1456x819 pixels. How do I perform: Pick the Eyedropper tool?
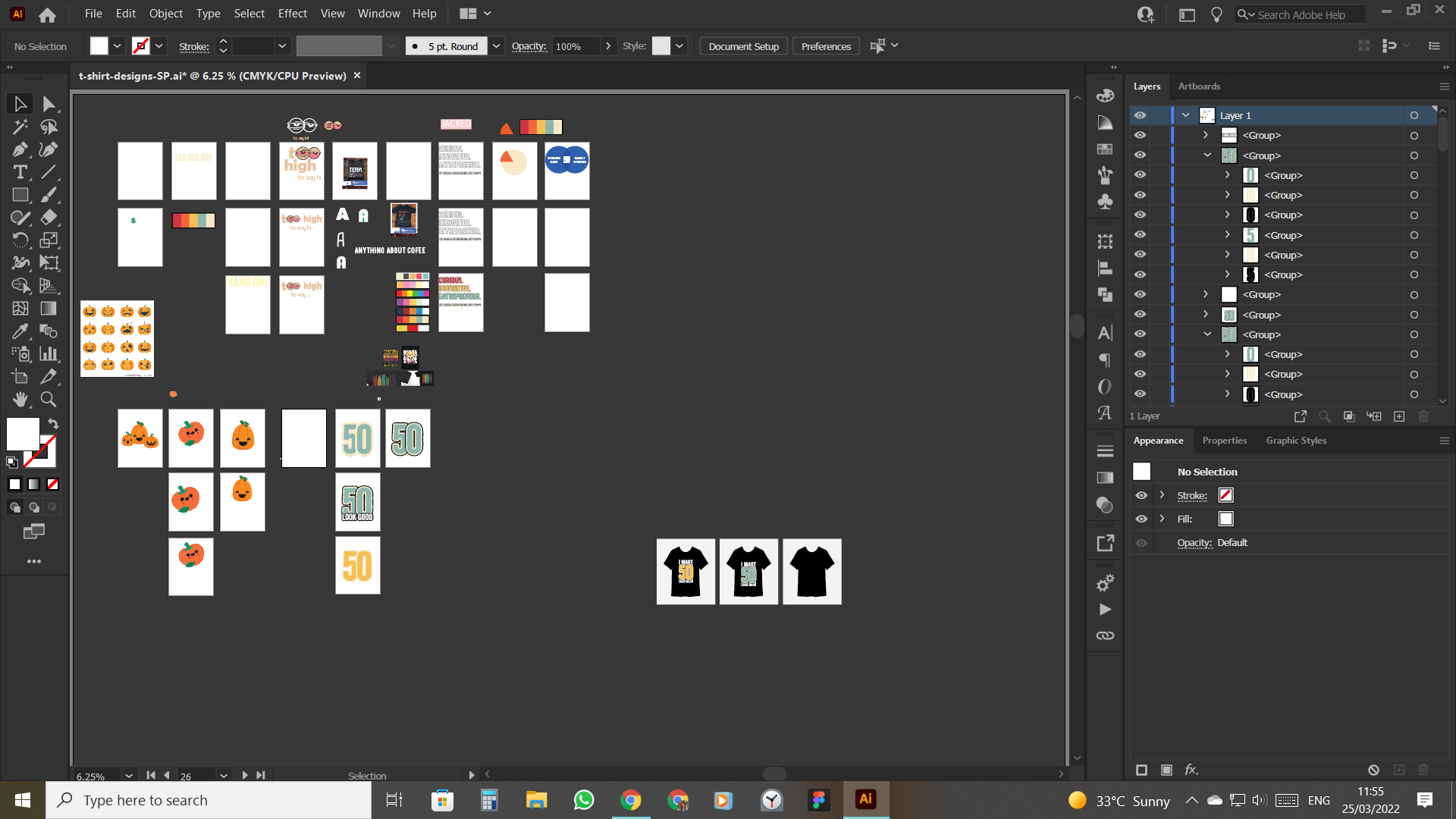coord(19,331)
